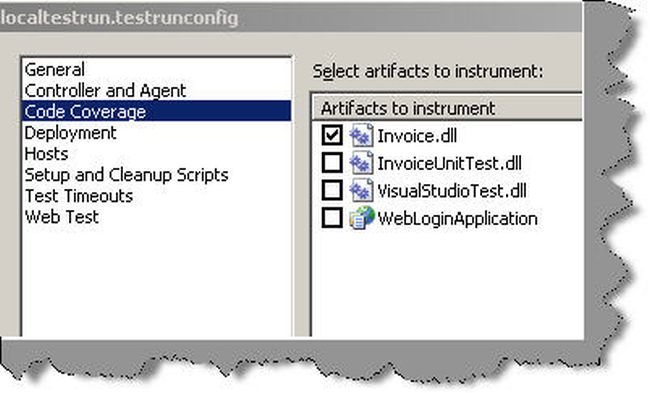Image resolution: width=650 pixels, height=393 pixels.
Task: Select the highlighted Code Coverage item
Action: 156,111
